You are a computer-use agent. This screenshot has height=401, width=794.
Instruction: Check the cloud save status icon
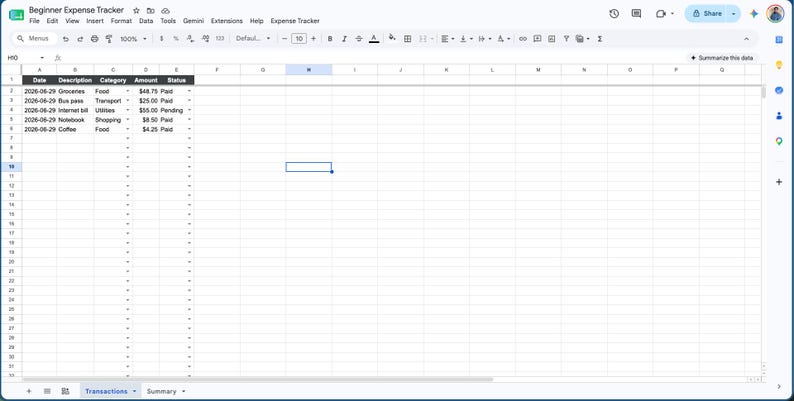(166, 11)
